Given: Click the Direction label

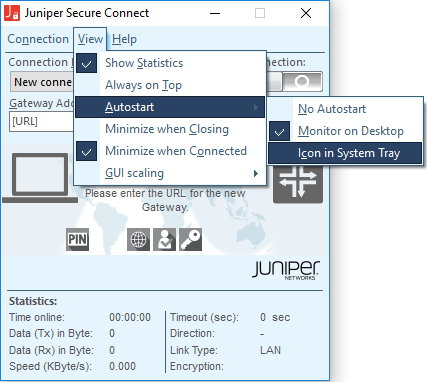Looking at the screenshot, I should [x=192, y=333].
